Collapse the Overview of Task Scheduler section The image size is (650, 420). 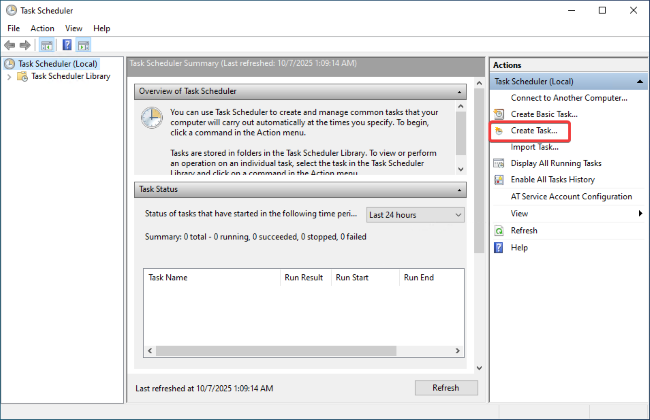coord(459,92)
